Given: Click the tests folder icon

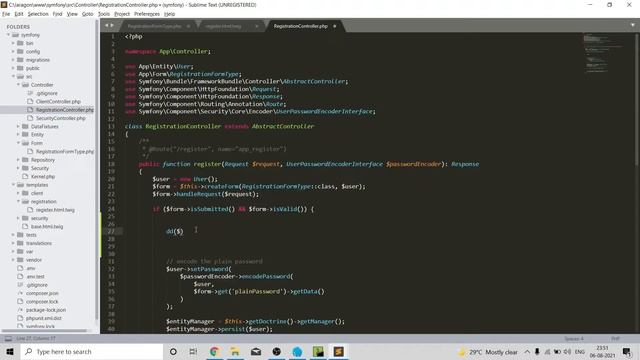Looking at the screenshot, I should point(20,235).
